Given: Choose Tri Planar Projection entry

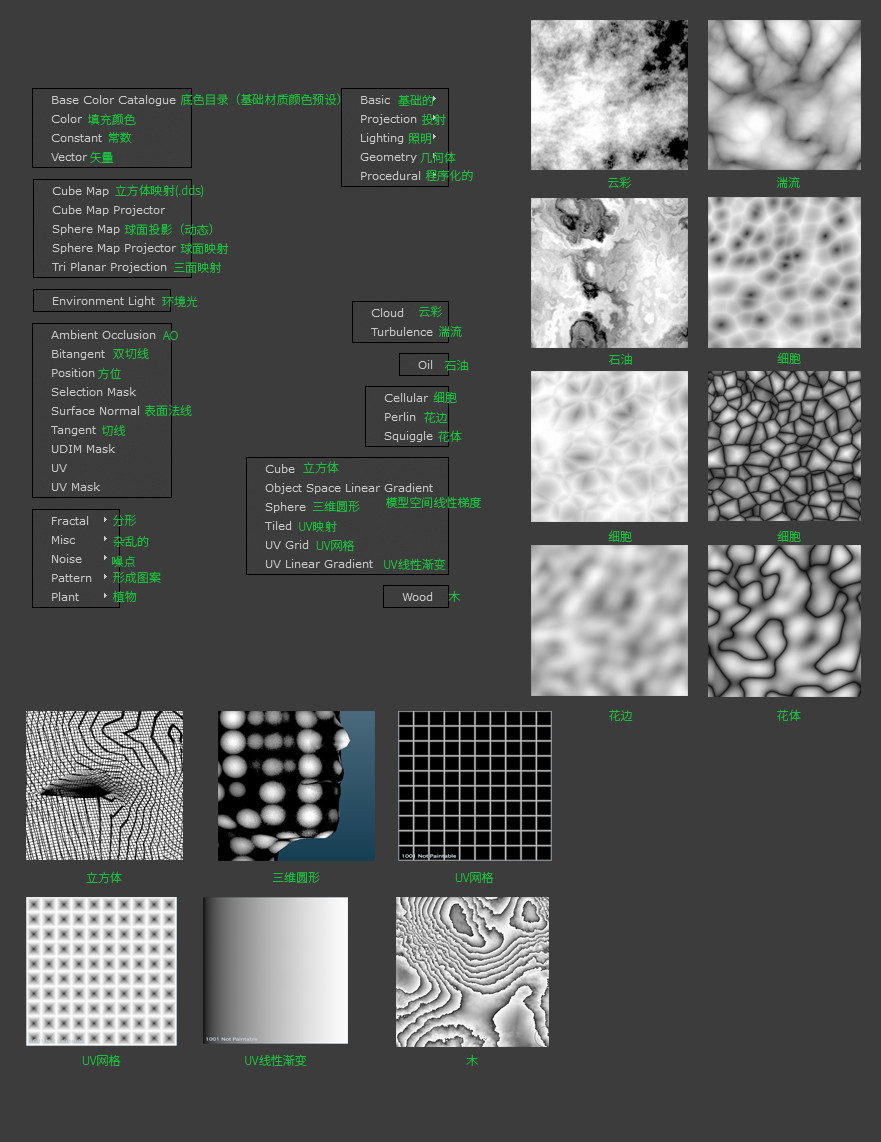Looking at the screenshot, I should [110, 267].
